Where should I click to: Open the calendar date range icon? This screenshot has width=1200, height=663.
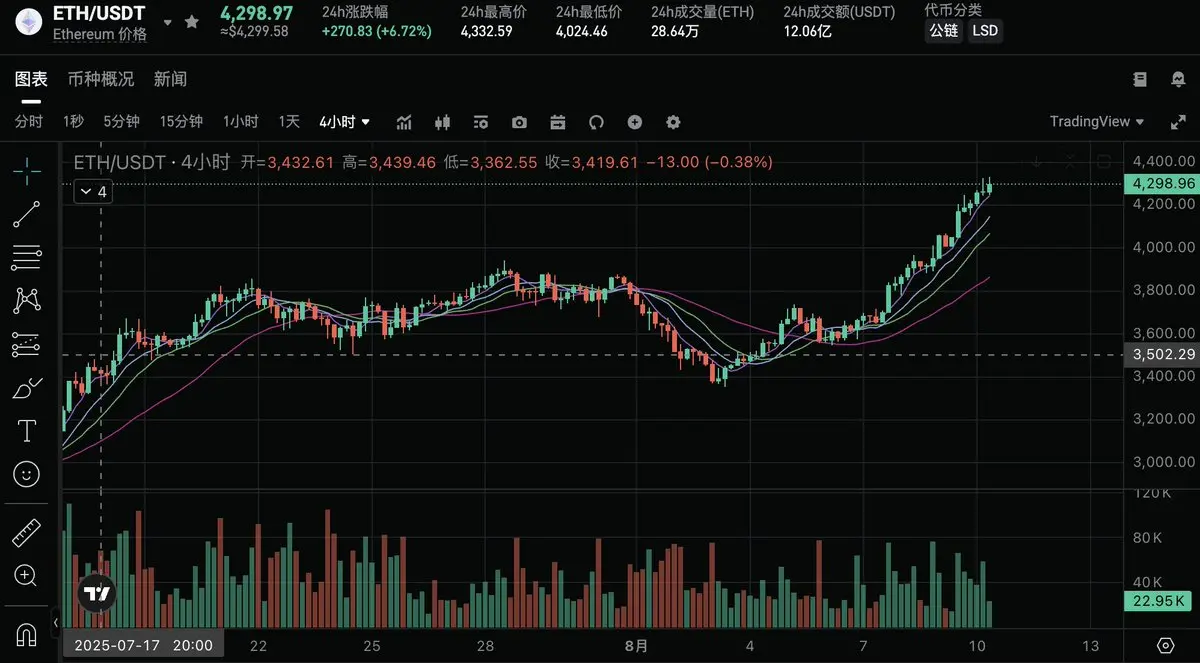coord(558,122)
